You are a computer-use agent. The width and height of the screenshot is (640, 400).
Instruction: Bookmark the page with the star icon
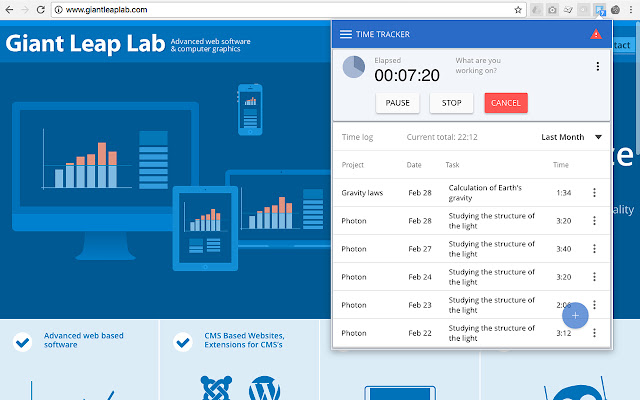[518, 10]
